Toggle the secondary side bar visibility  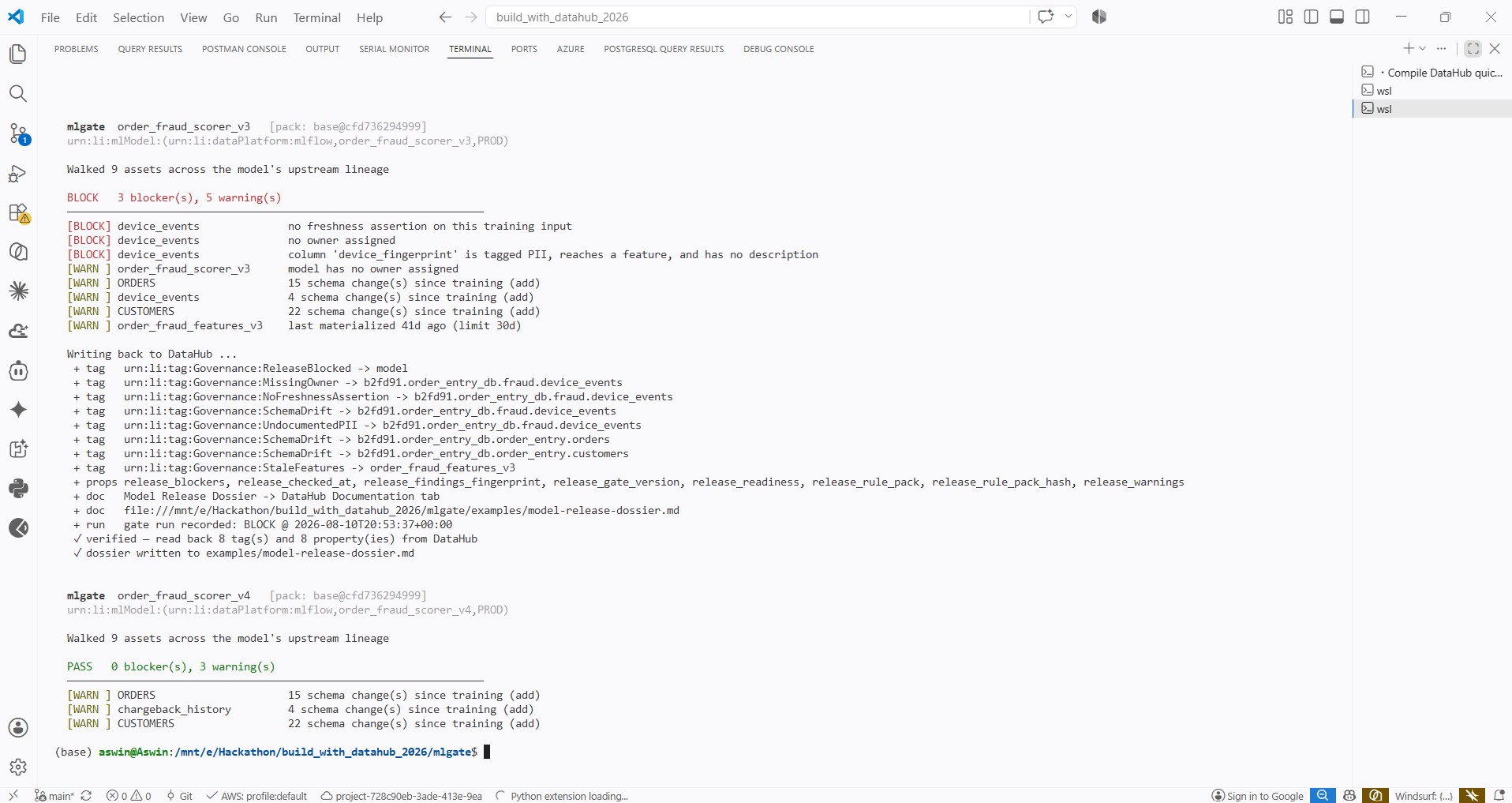(1363, 17)
